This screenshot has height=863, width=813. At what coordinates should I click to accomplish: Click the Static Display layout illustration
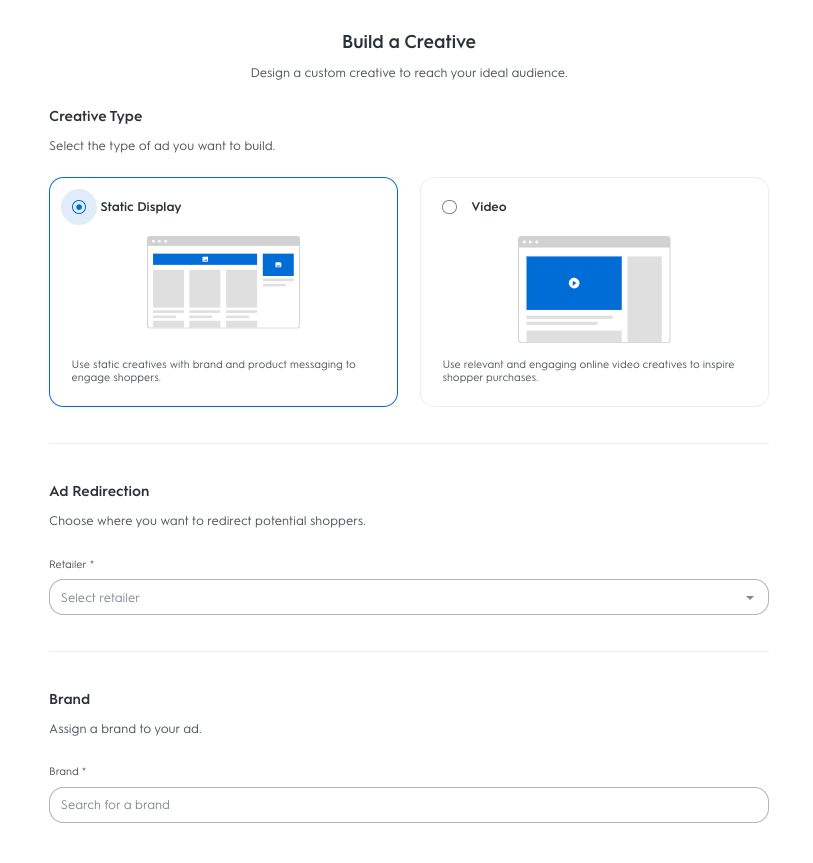(x=223, y=282)
